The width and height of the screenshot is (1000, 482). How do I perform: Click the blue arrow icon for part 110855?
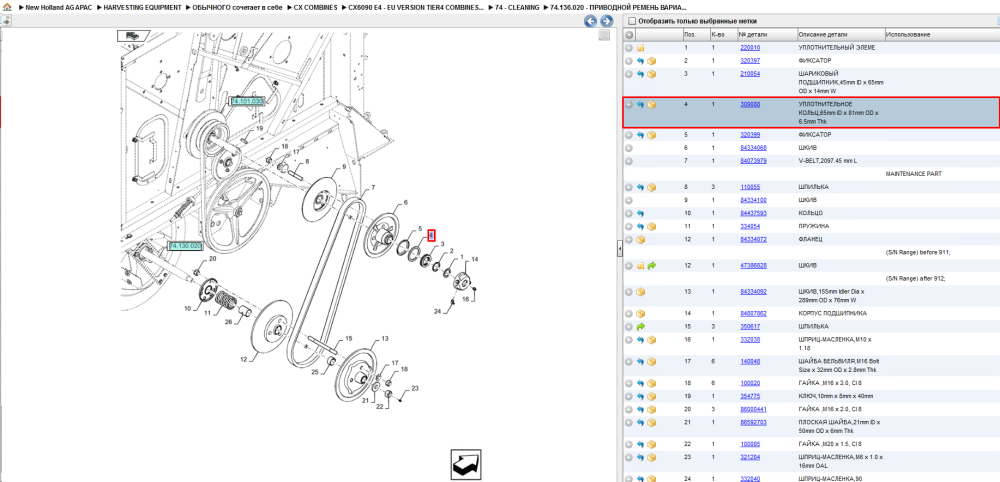[x=641, y=187]
